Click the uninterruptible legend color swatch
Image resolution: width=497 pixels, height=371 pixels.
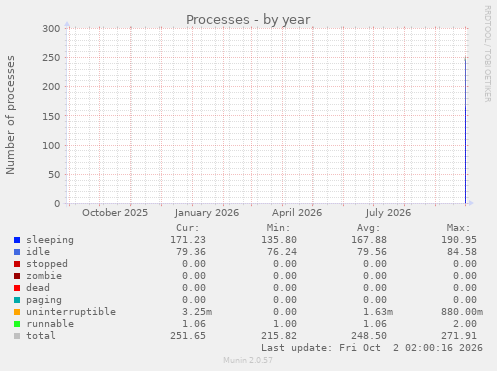point(17,312)
